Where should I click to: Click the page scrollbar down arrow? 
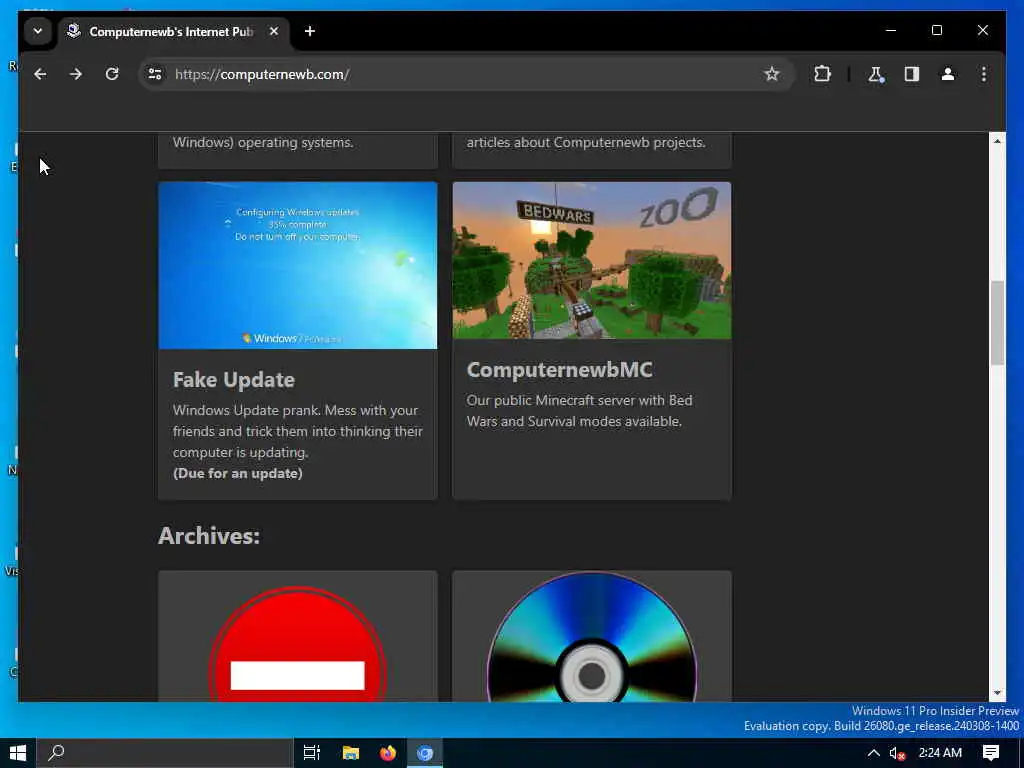coord(997,693)
